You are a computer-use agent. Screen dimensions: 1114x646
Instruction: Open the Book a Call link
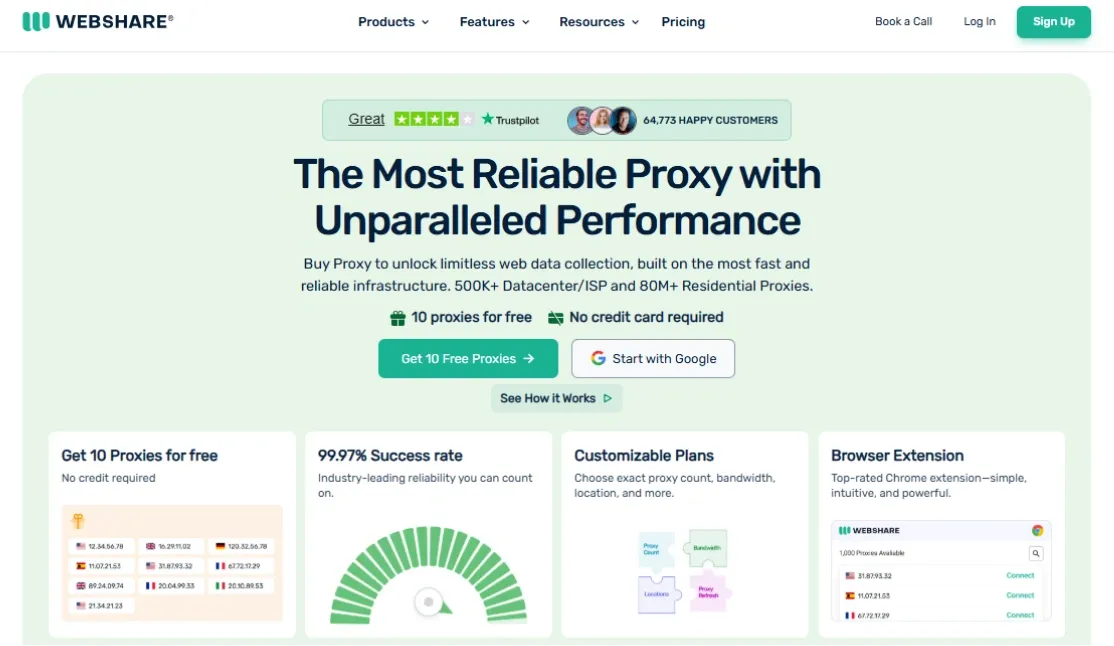click(903, 21)
